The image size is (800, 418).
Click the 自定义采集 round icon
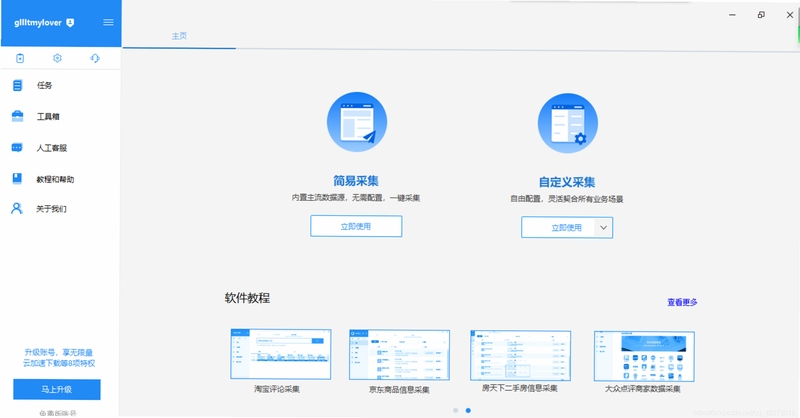pos(567,123)
